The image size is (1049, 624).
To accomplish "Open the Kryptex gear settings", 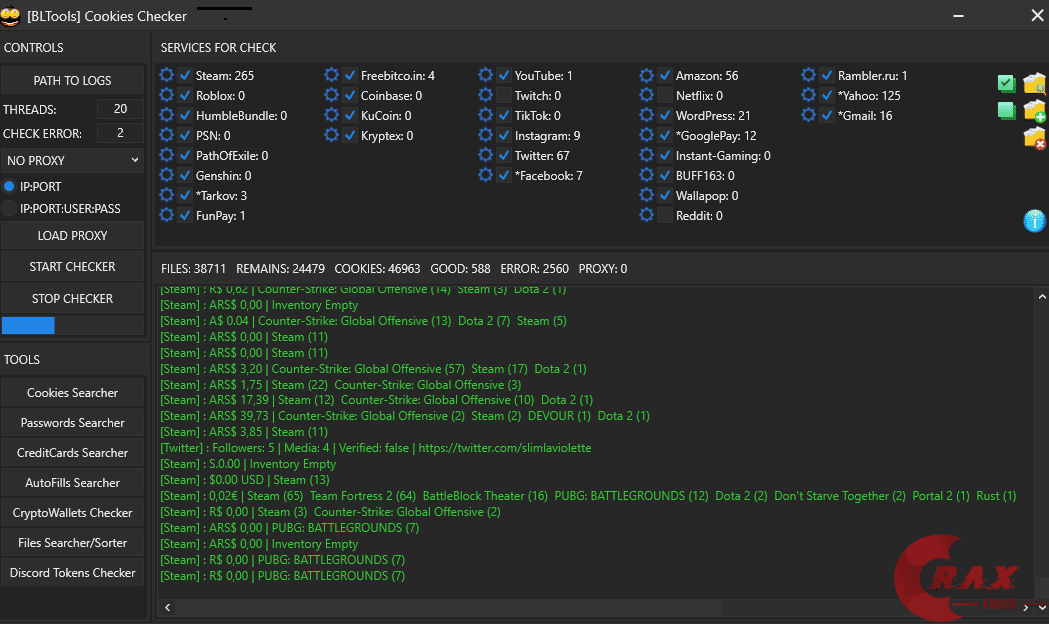I will tap(331, 135).
